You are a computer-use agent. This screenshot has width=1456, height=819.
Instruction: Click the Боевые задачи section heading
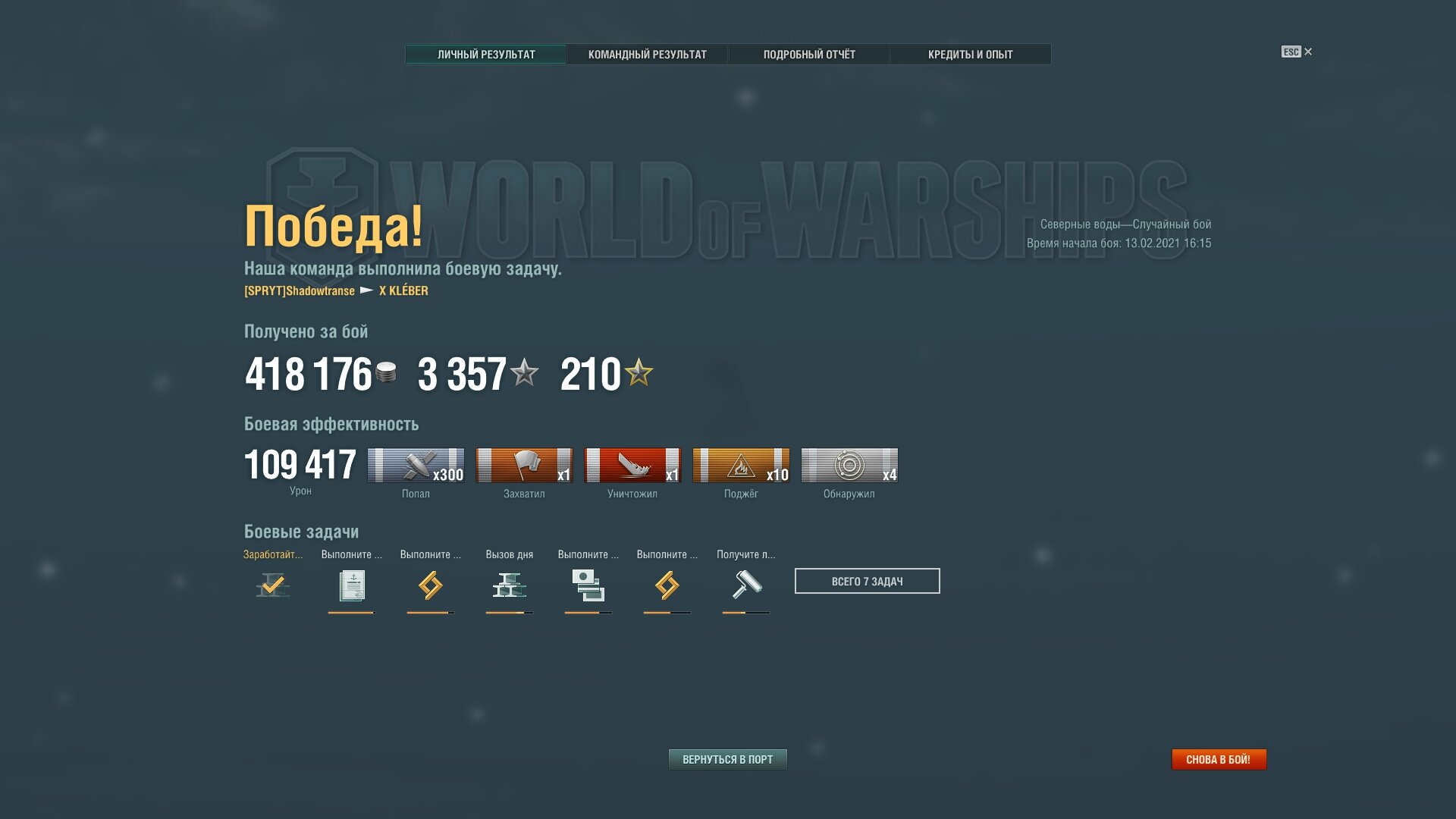[301, 532]
